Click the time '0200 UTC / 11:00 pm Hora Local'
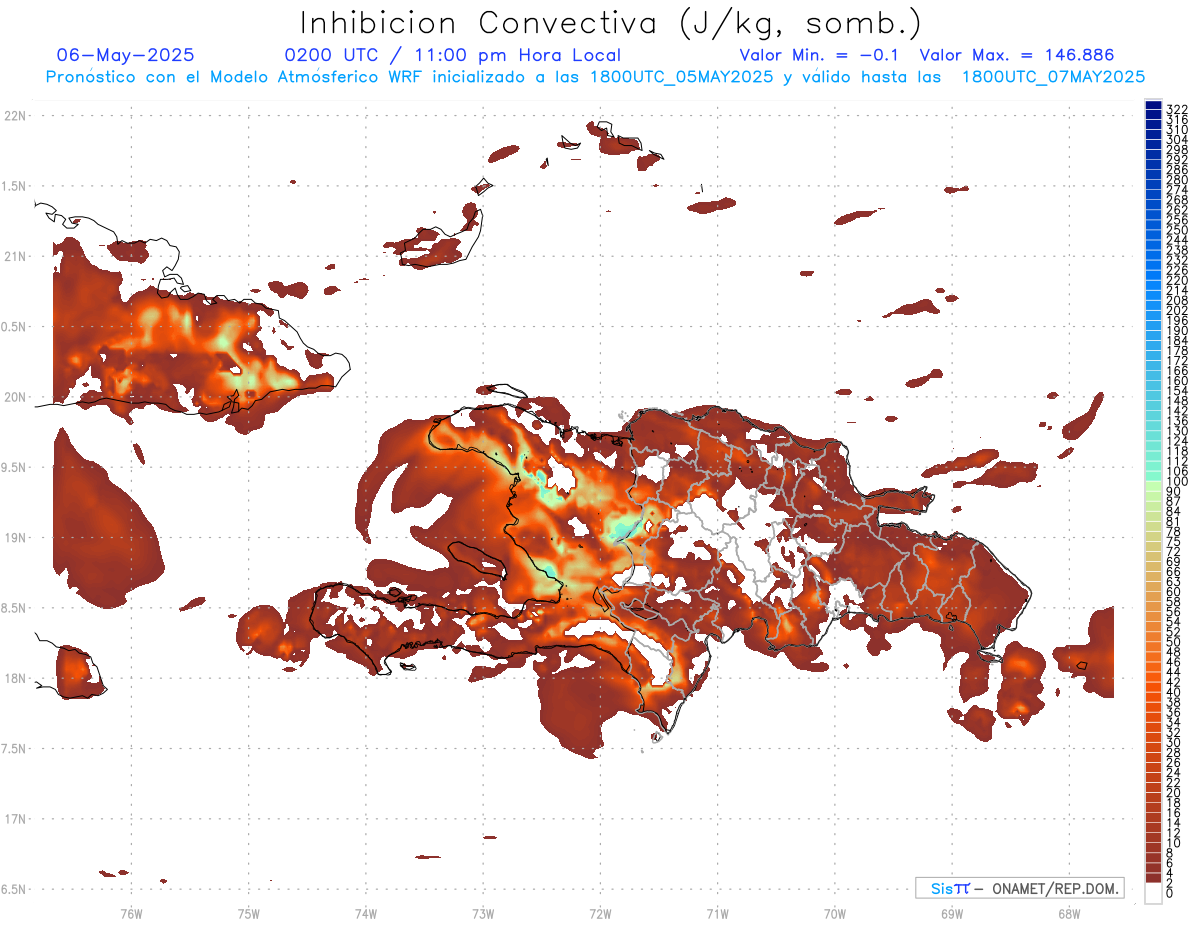This screenshot has height=927, width=1200. 452,55
